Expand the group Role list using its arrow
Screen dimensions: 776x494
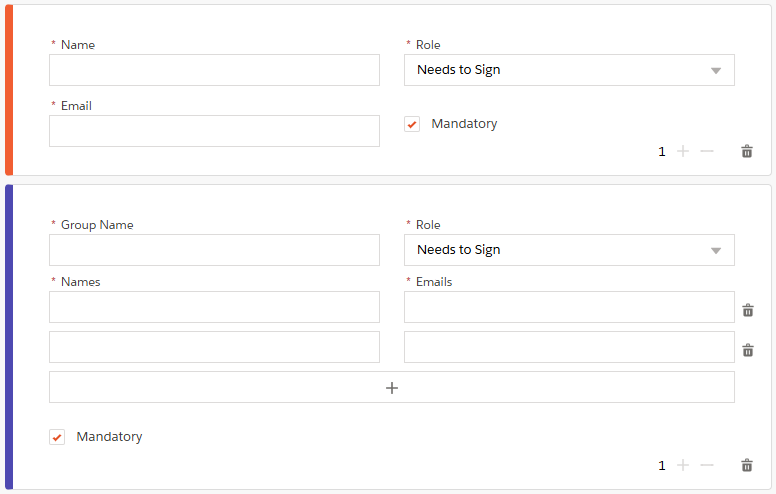pyautogui.click(x=716, y=251)
